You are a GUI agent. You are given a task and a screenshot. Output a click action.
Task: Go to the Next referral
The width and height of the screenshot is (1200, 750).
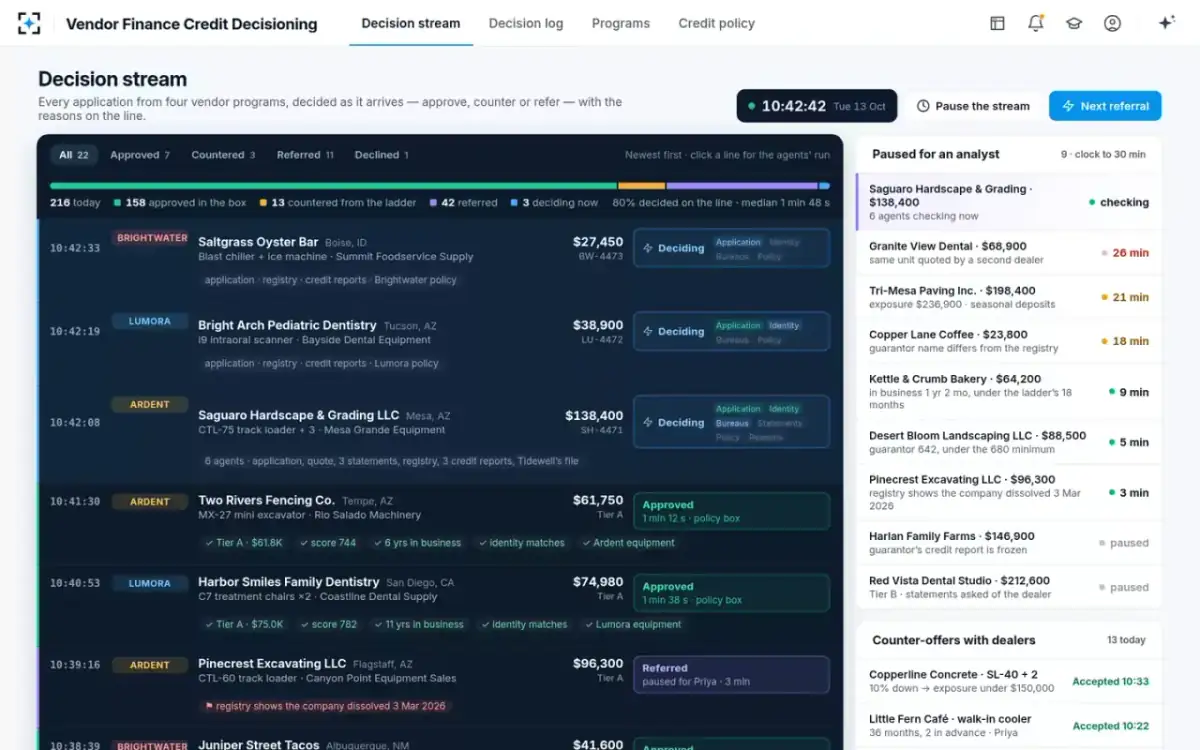(1105, 106)
